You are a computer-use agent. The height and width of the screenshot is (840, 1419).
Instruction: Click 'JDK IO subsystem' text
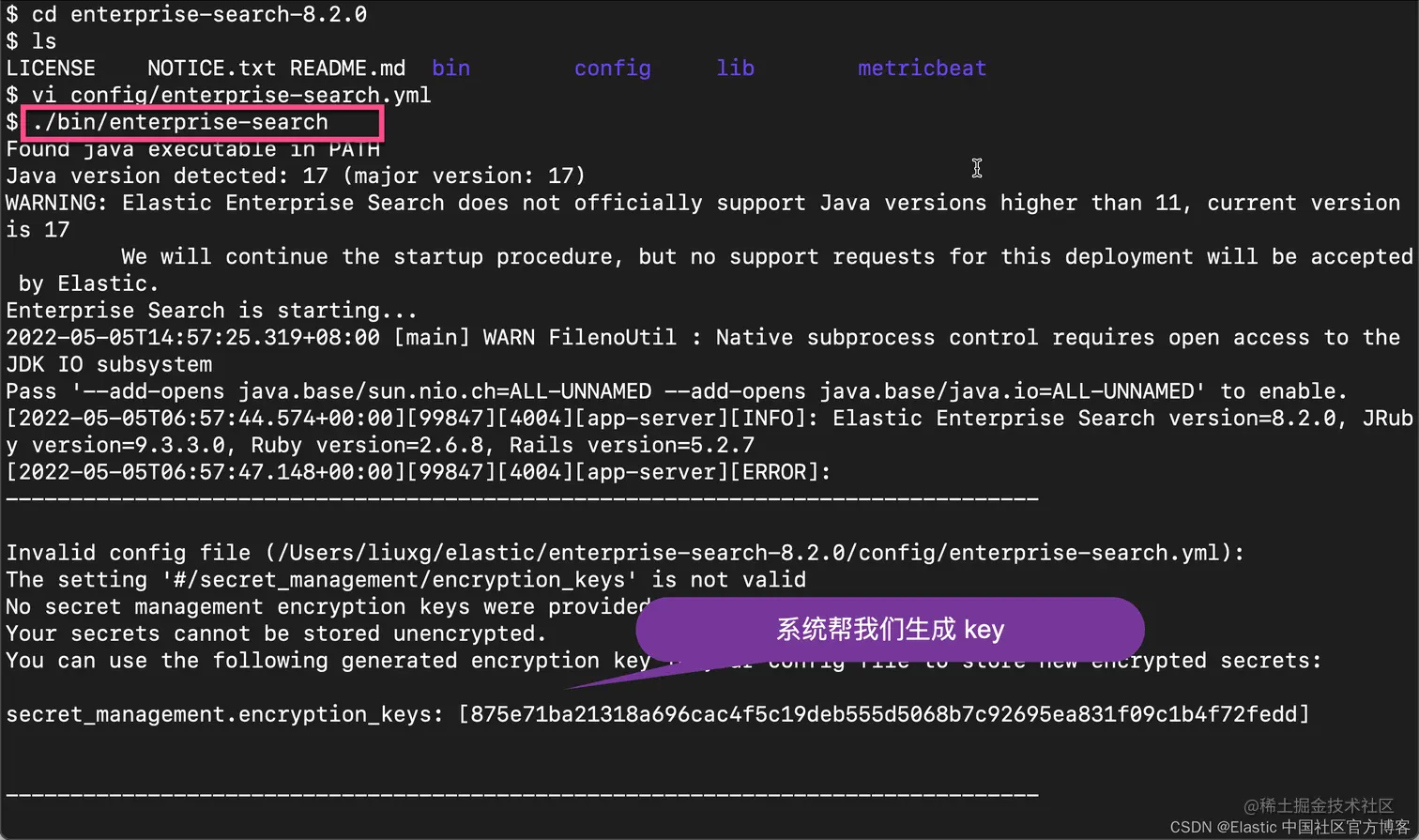(x=109, y=364)
